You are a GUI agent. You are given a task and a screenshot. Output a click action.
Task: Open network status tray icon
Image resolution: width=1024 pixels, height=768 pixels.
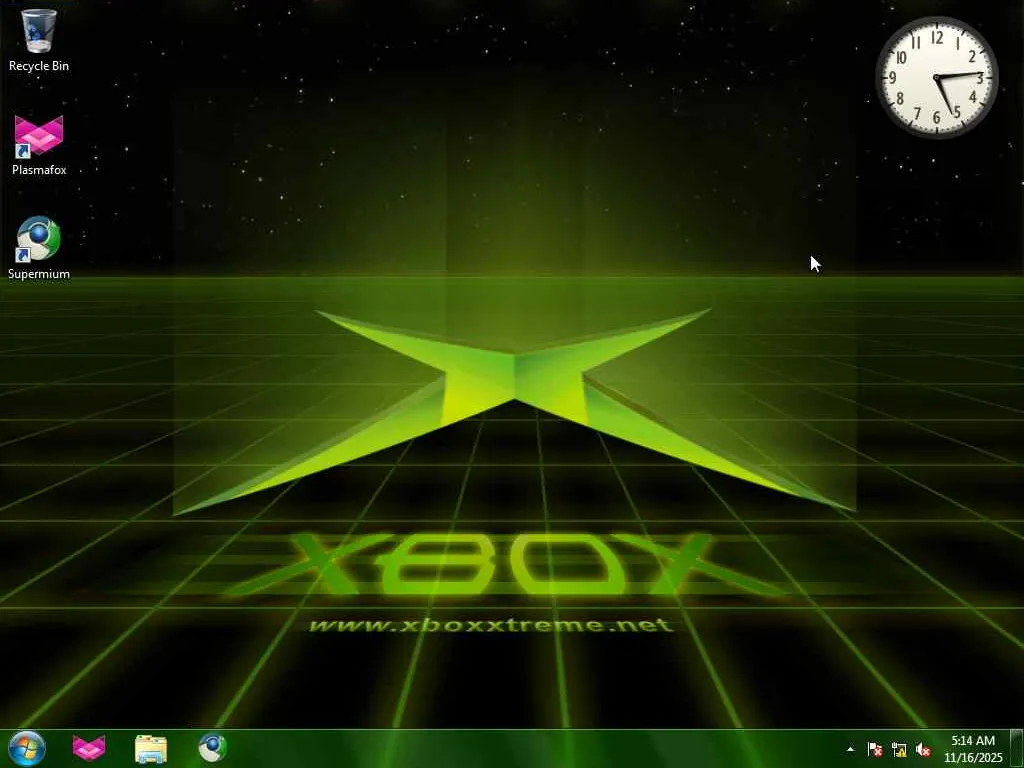[x=899, y=749]
